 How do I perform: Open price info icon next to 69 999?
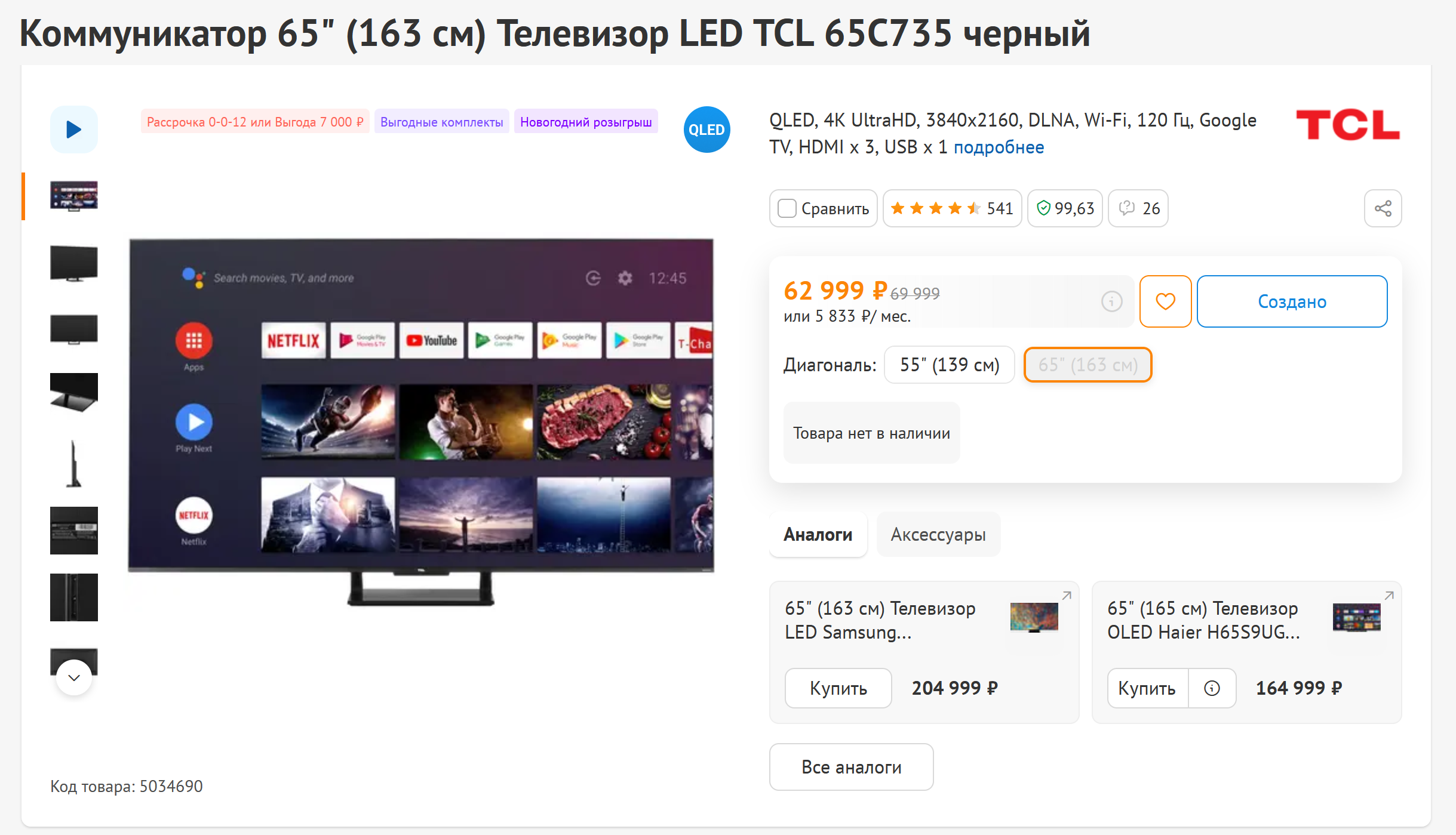(x=1111, y=301)
